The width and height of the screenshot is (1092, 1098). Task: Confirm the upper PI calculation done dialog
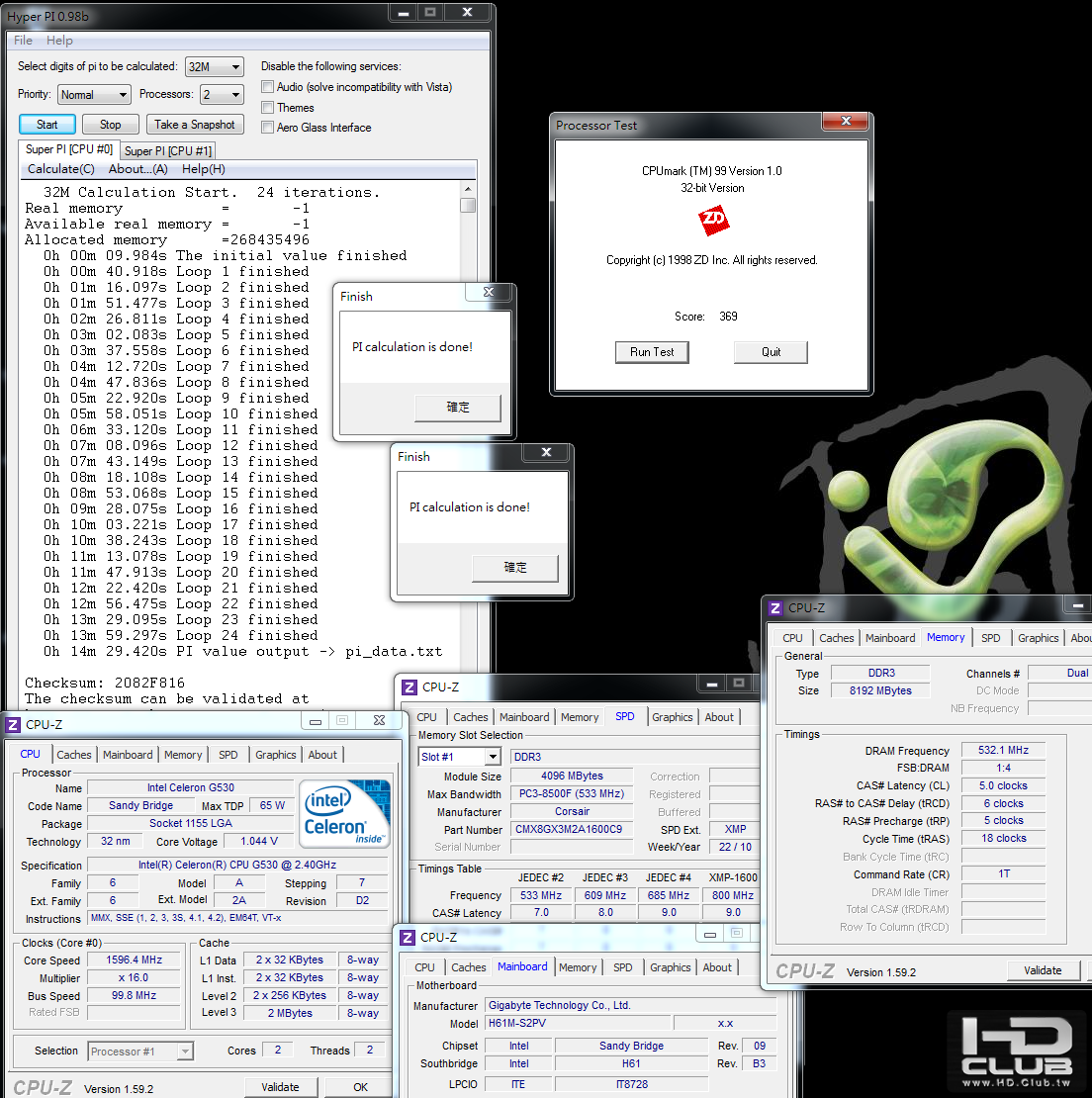[458, 408]
